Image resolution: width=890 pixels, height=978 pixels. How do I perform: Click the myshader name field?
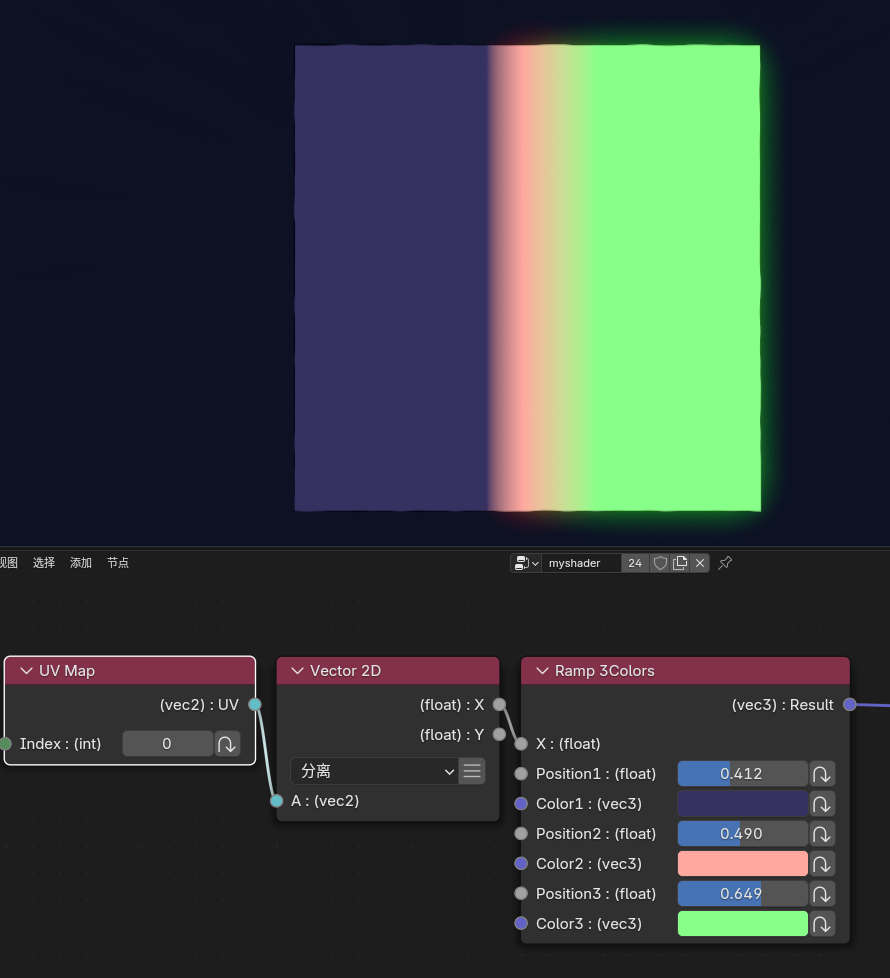582,563
